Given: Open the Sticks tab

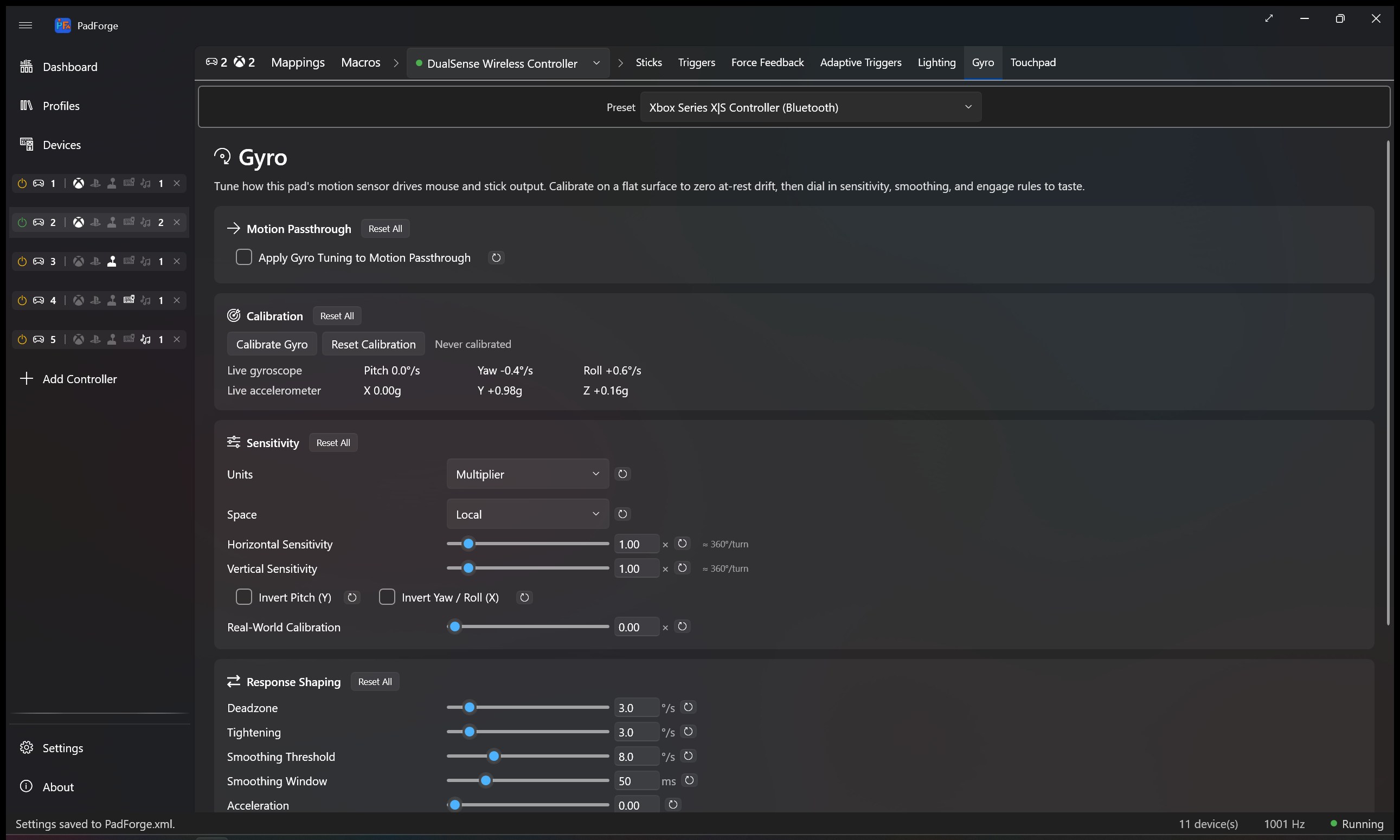Looking at the screenshot, I should pyautogui.click(x=648, y=62).
